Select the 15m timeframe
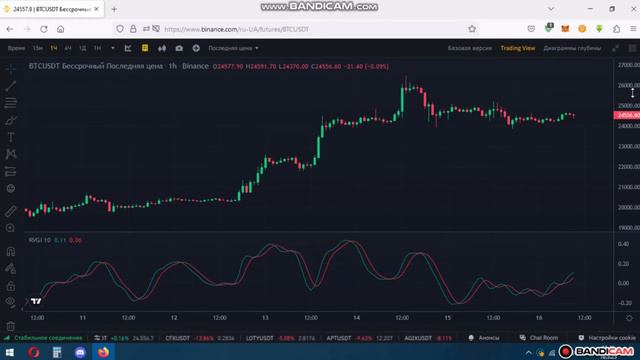The height and width of the screenshot is (360, 640). (x=38, y=48)
